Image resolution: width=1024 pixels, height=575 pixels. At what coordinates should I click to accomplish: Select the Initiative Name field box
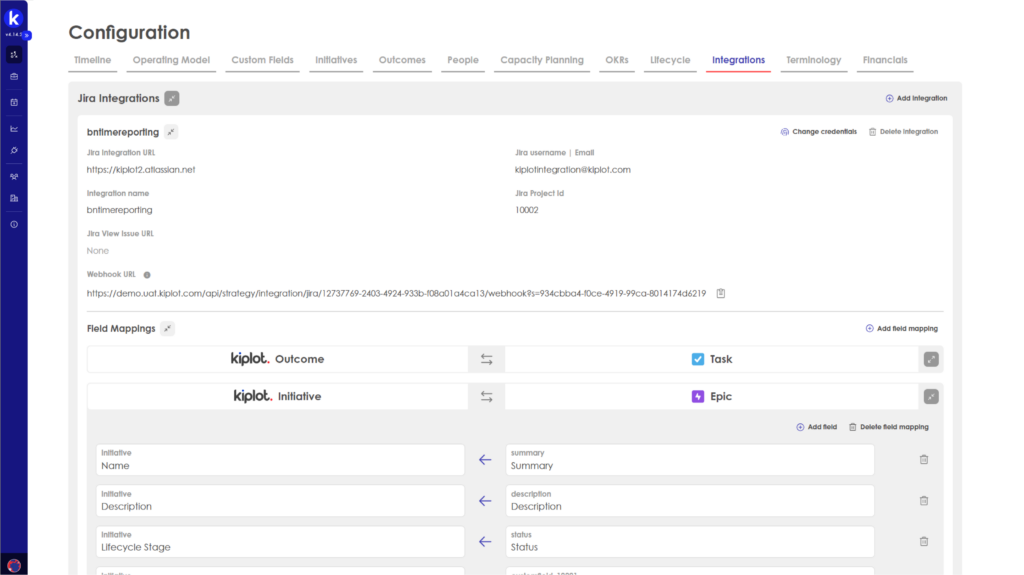pyautogui.click(x=280, y=460)
